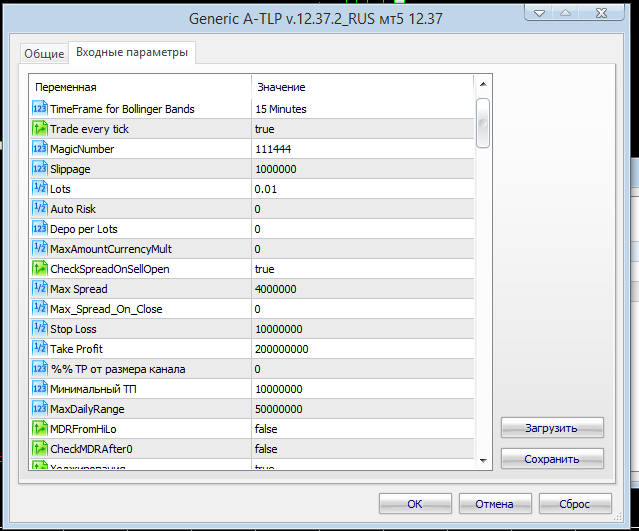639x531 pixels.
Task: Click the CheckMDRAfter0 boolean icon
Action: (40, 448)
